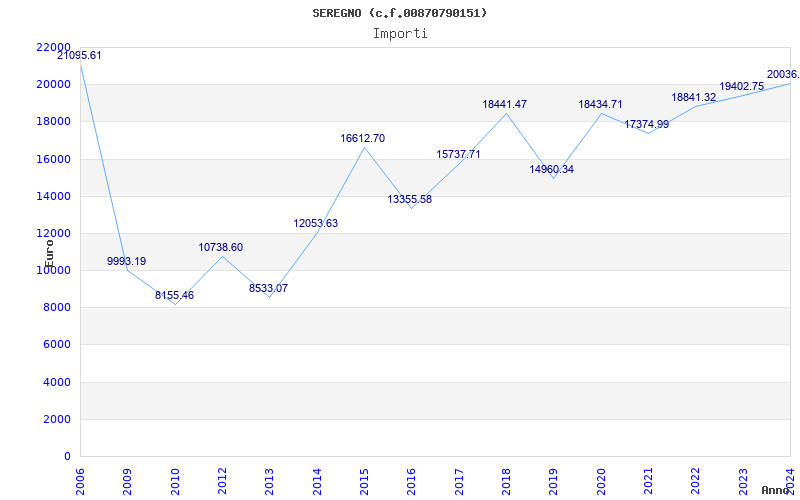The height and width of the screenshot is (500, 800).
Task: Select the 8533.07 data label
Action: pyautogui.click(x=268, y=288)
